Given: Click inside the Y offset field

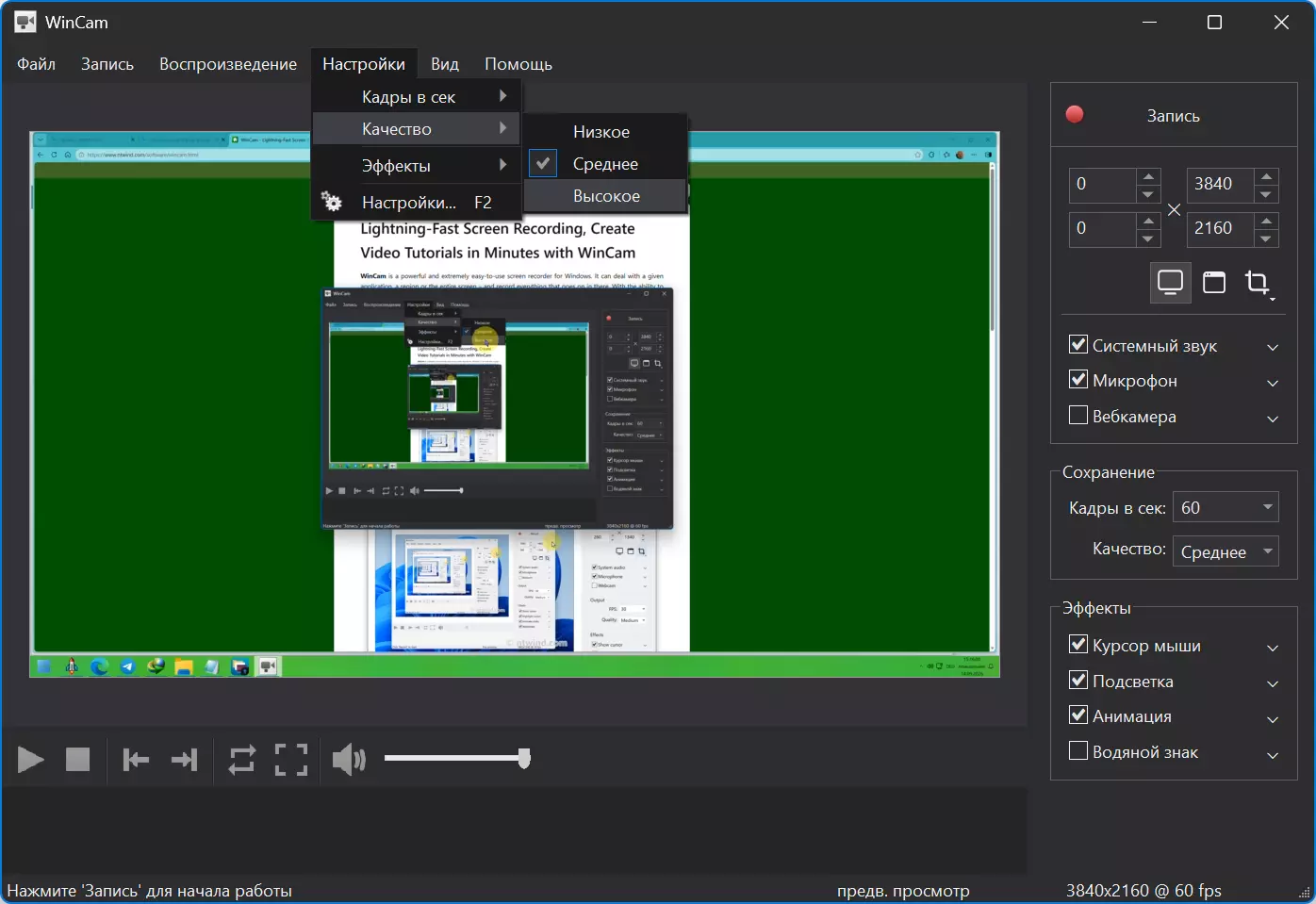Looking at the screenshot, I should 1102,229.
